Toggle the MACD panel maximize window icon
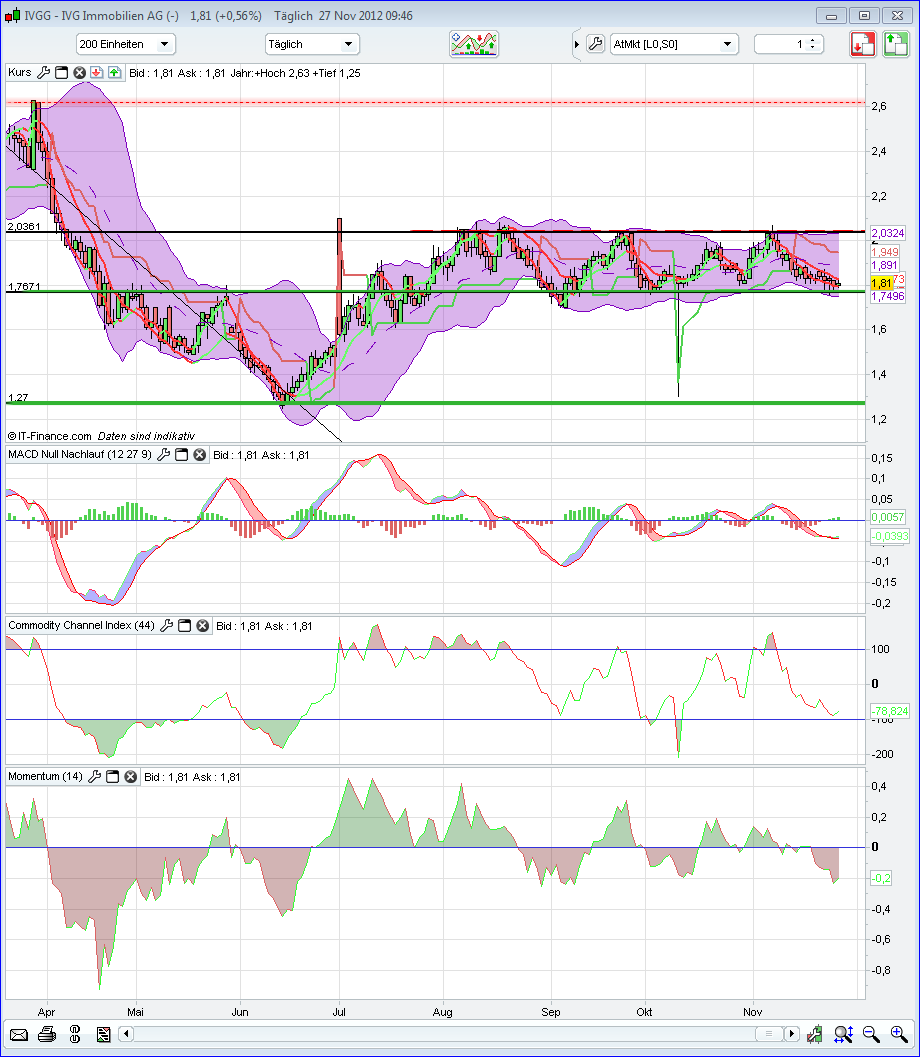This screenshot has height=1057, width=920. tap(181, 455)
